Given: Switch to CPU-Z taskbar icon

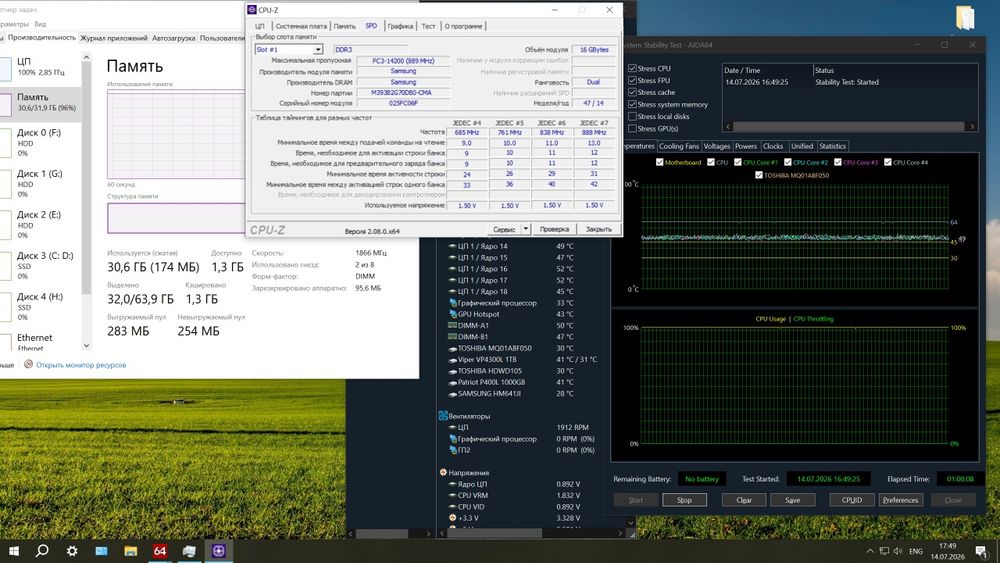Looking at the screenshot, I should coord(219,551).
